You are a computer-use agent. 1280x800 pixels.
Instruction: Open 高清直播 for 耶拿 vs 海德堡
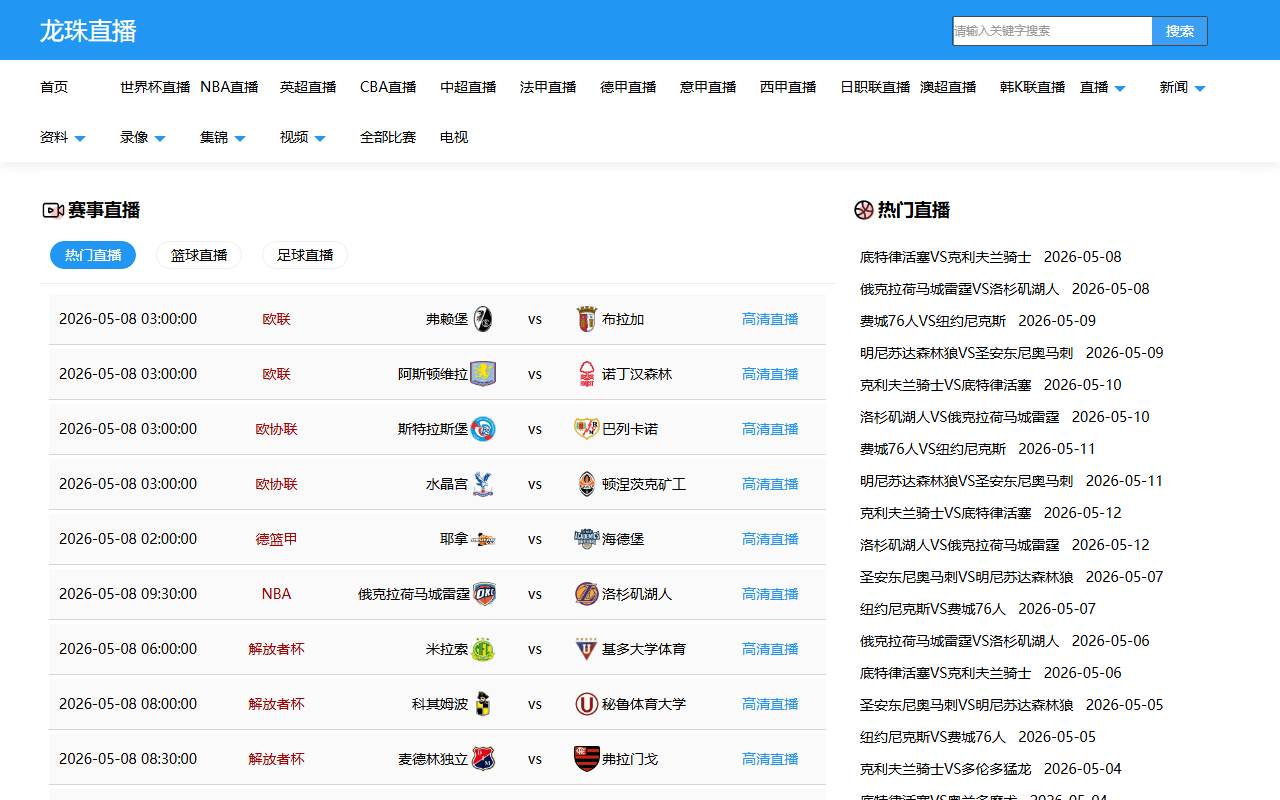(x=770, y=539)
